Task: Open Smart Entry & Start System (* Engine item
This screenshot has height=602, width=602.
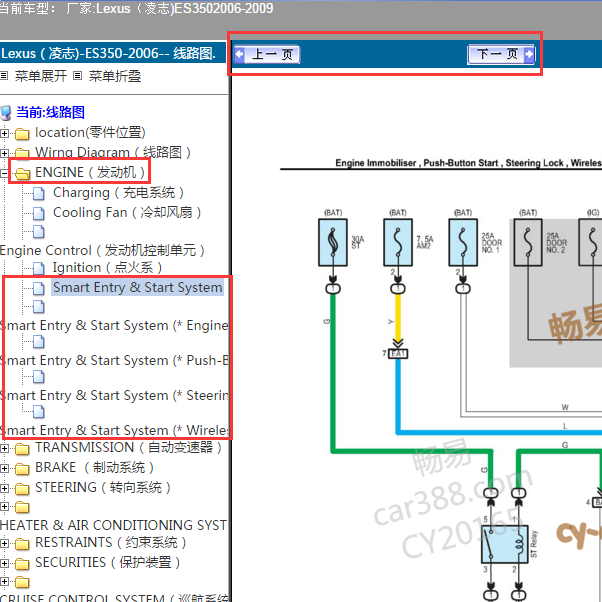Action: [x=114, y=326]
